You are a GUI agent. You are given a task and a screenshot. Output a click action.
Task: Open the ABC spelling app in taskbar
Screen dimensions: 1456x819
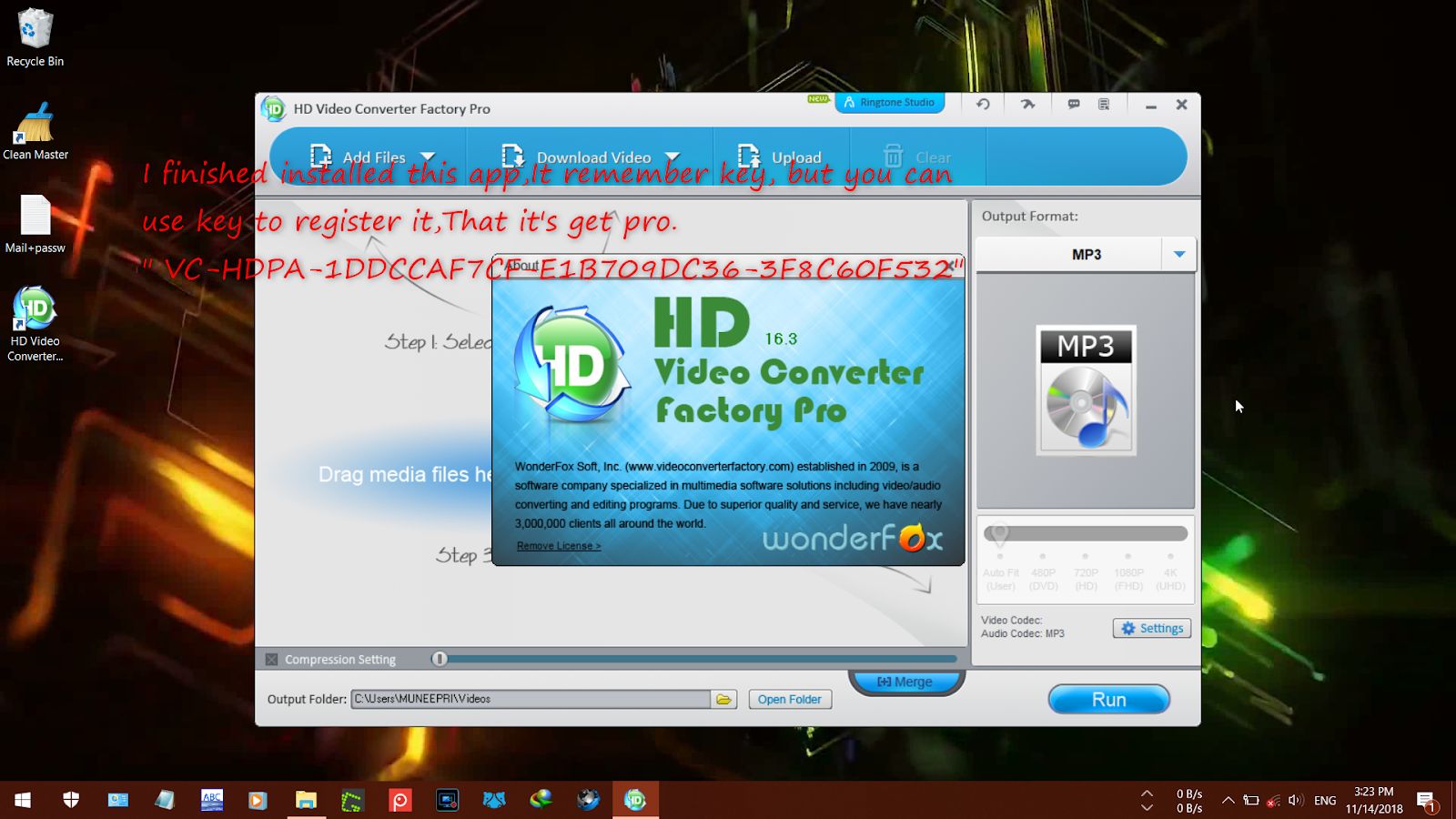coord(212,800)
